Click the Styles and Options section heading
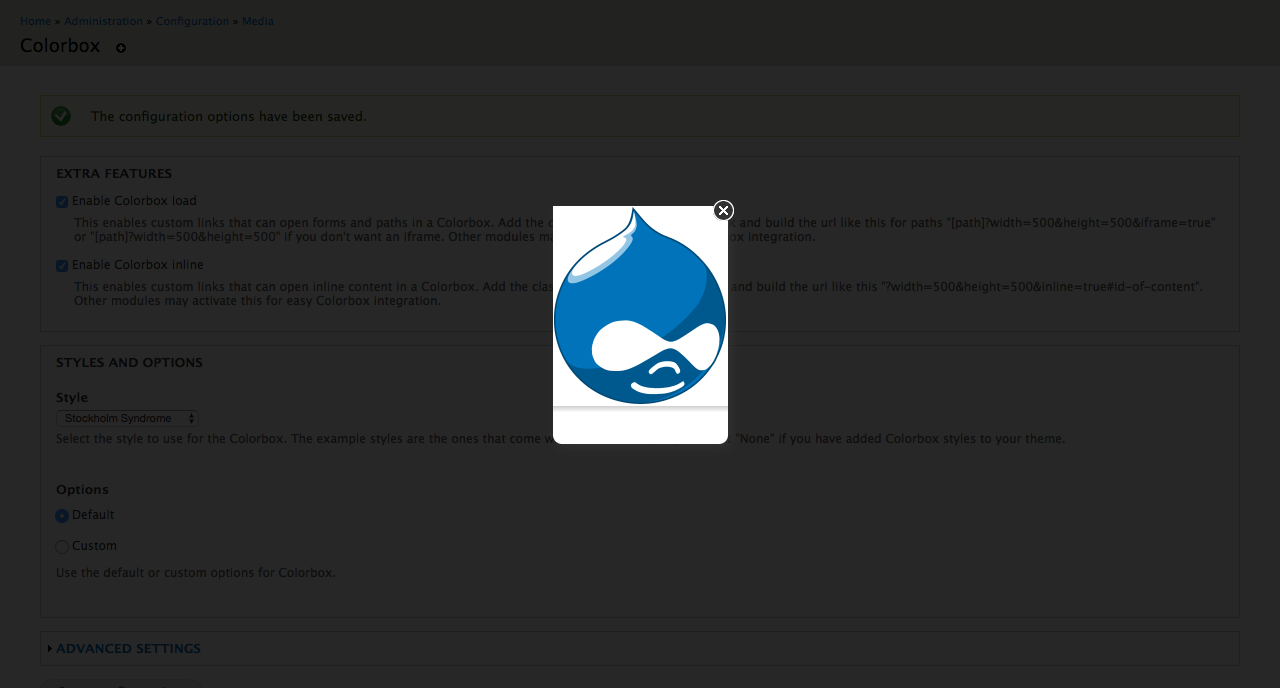The width and height of the screenshot is (1280, 688). click(129, 363)
